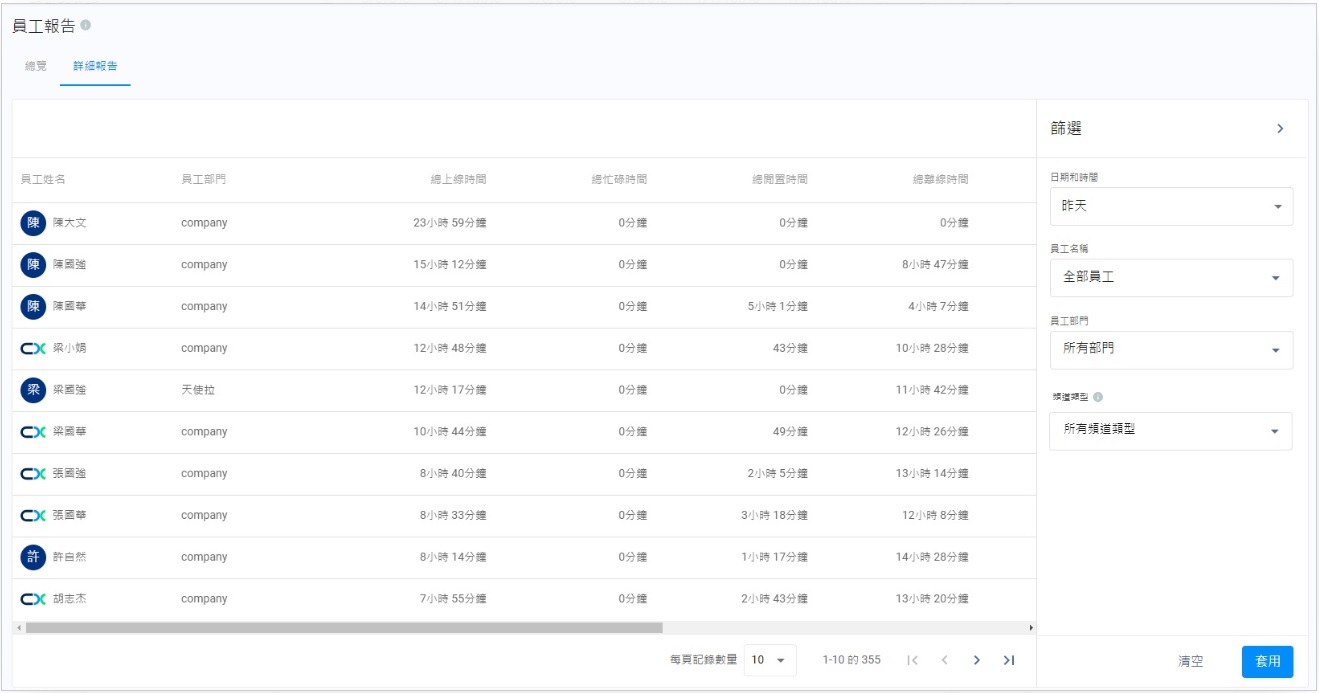Click the info icon next to 頻道類型

click(1098, 397)
